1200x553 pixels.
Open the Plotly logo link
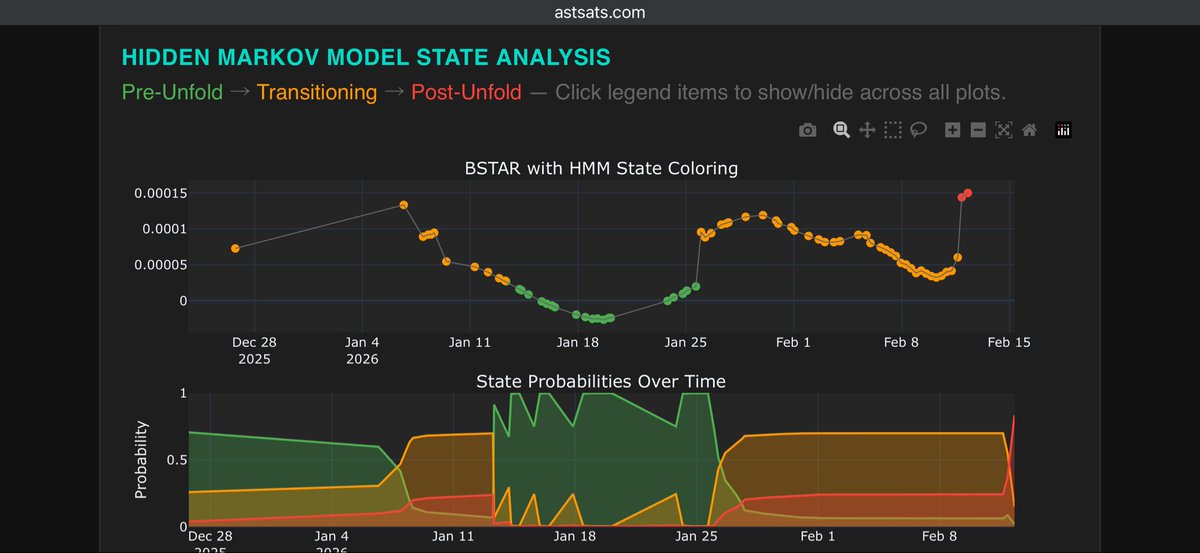pyautogui.click(x=1063, y=130)
